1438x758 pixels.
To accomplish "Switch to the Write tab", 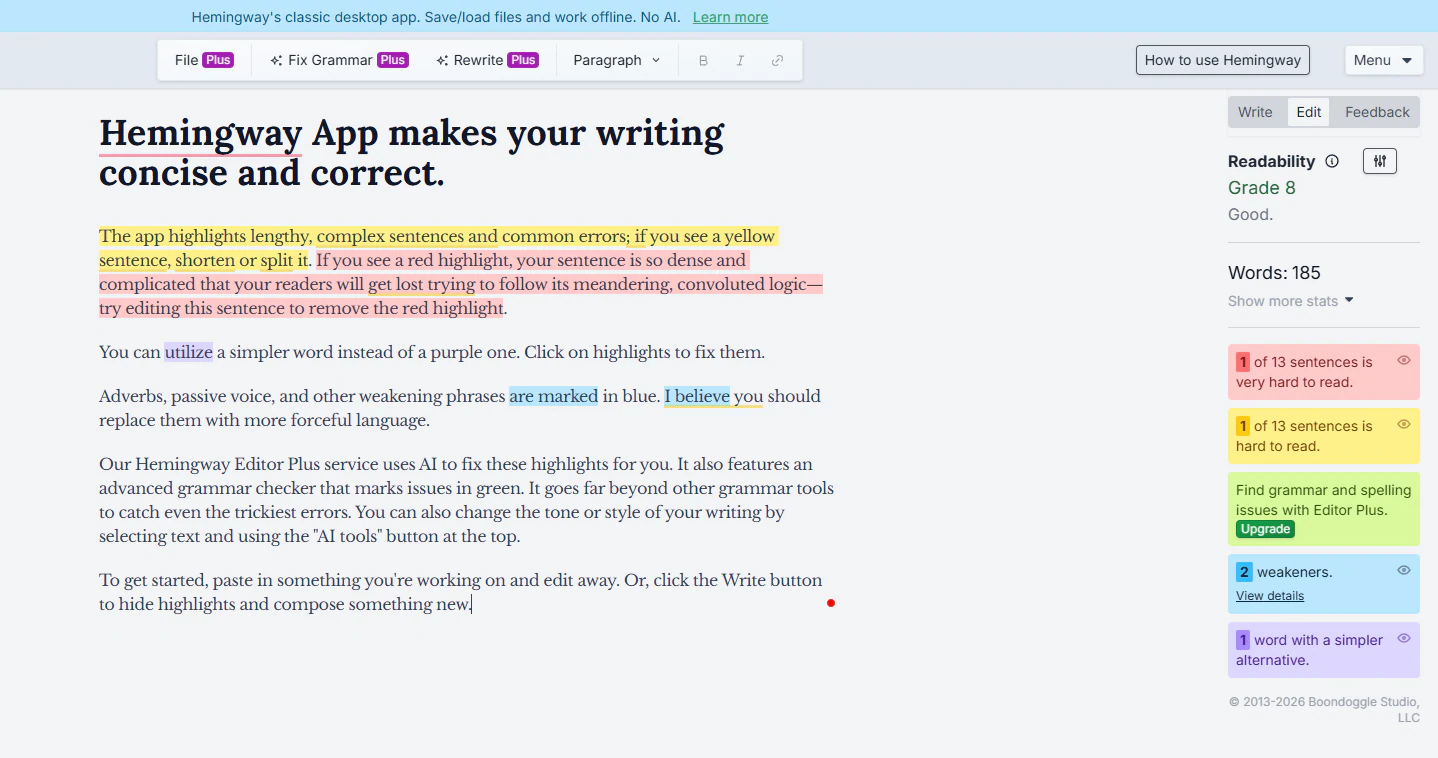I will tap(1255, 112).
